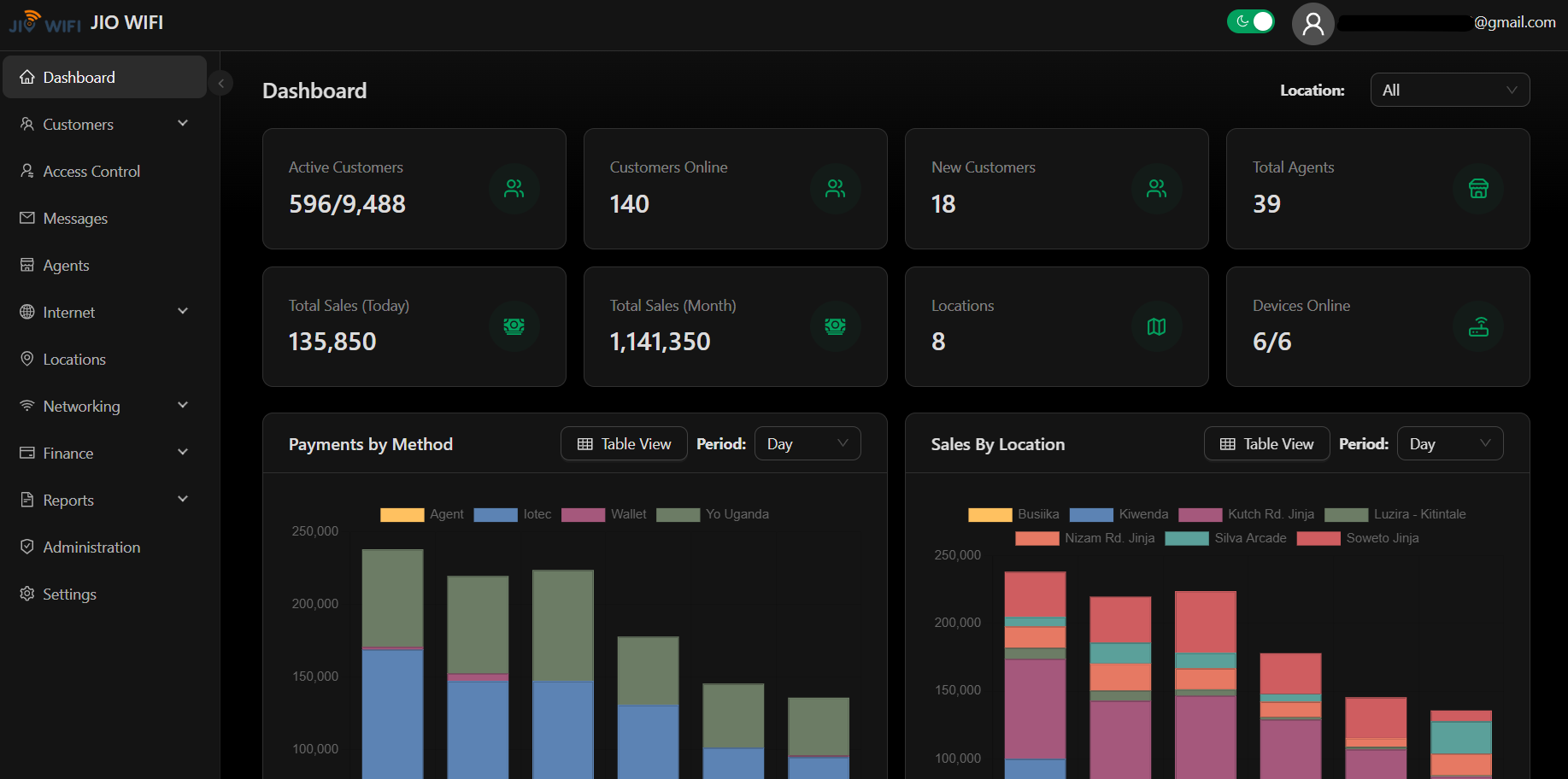Open the Location filter dropdown
The image size is (1568, 779).
(x=1450, y=90)
